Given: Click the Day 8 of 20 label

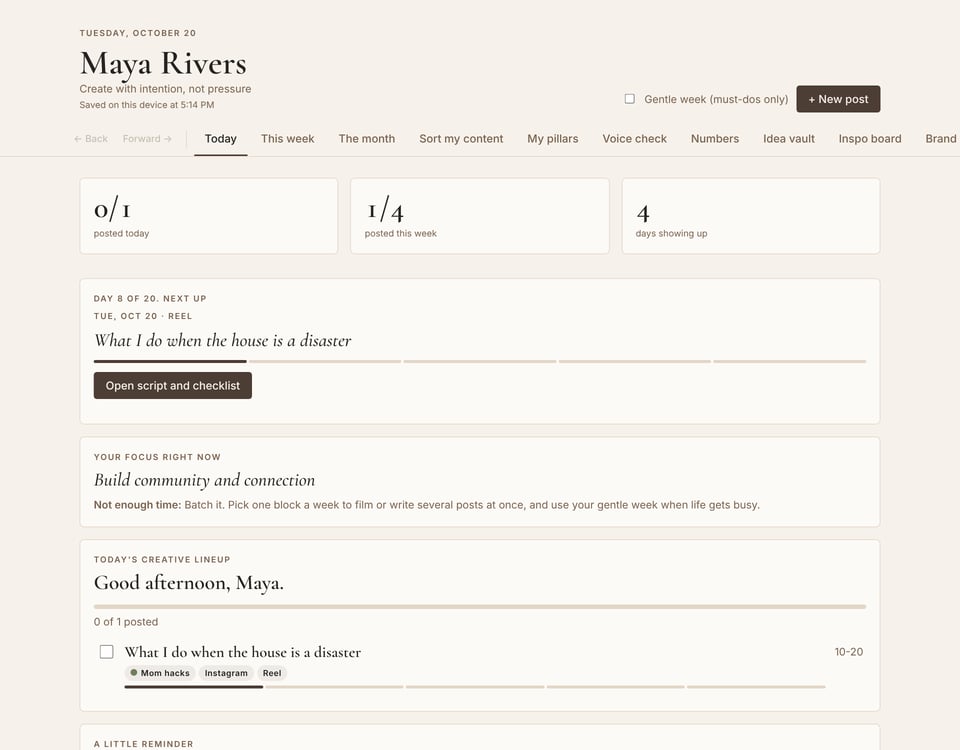Looking at the screenshot, I should (x=150, y=299).
